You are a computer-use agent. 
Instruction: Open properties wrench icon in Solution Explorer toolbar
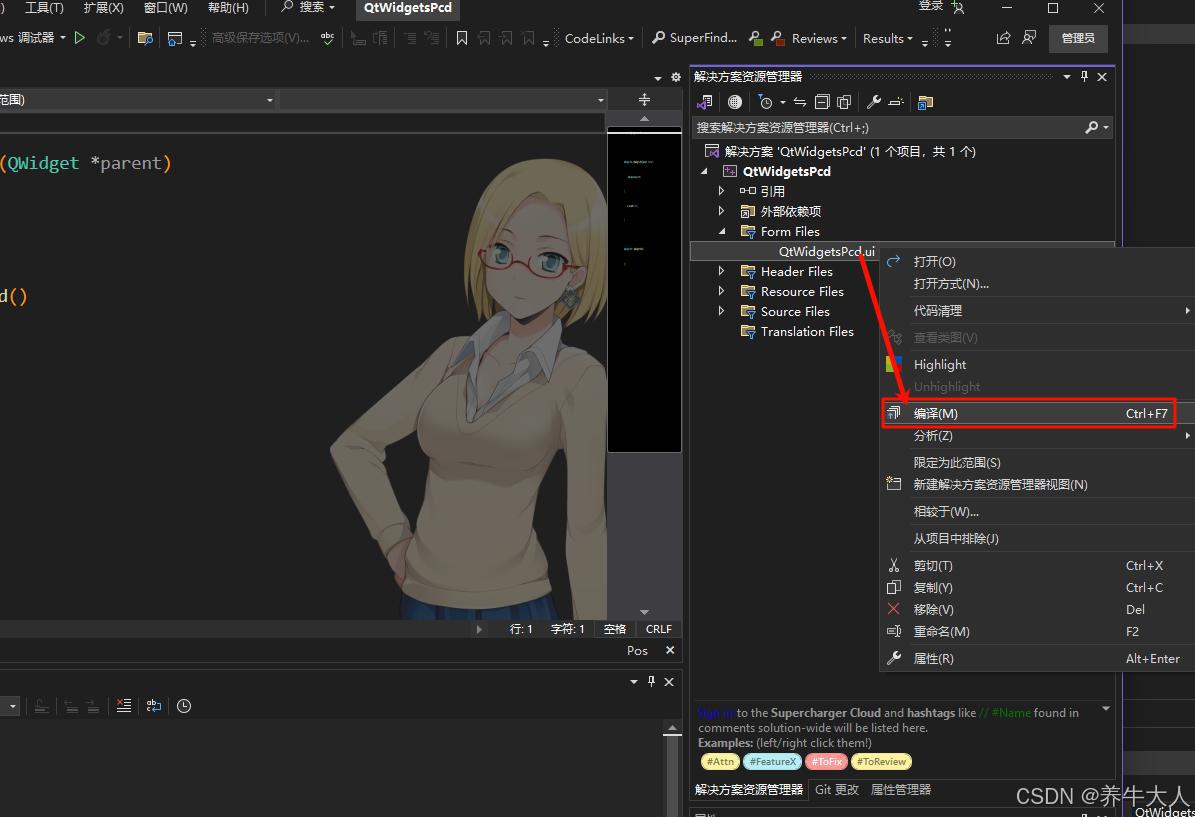(874, 102)
